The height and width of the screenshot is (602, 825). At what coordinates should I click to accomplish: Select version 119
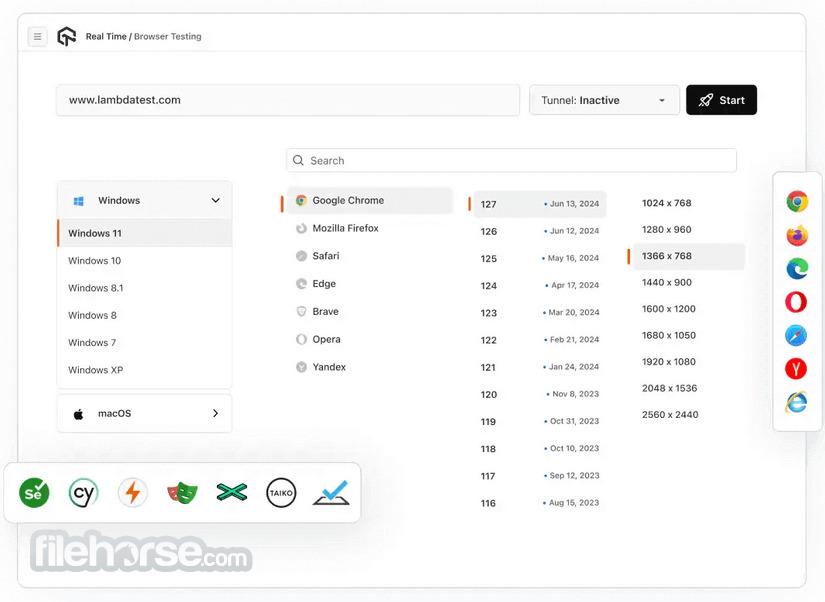pos(540,422)
